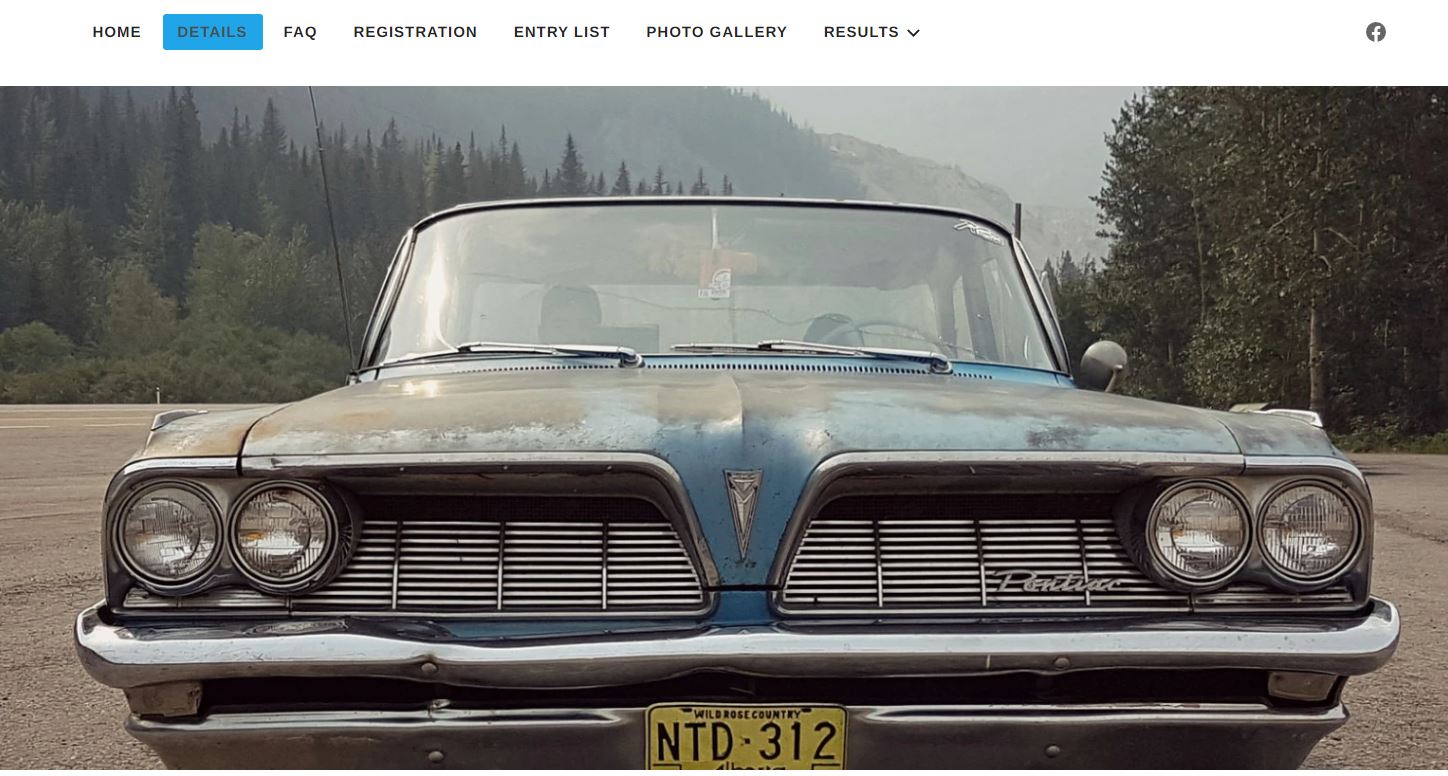
Task: Click the inner right headlight beside grille
Action: (1198, 532)
